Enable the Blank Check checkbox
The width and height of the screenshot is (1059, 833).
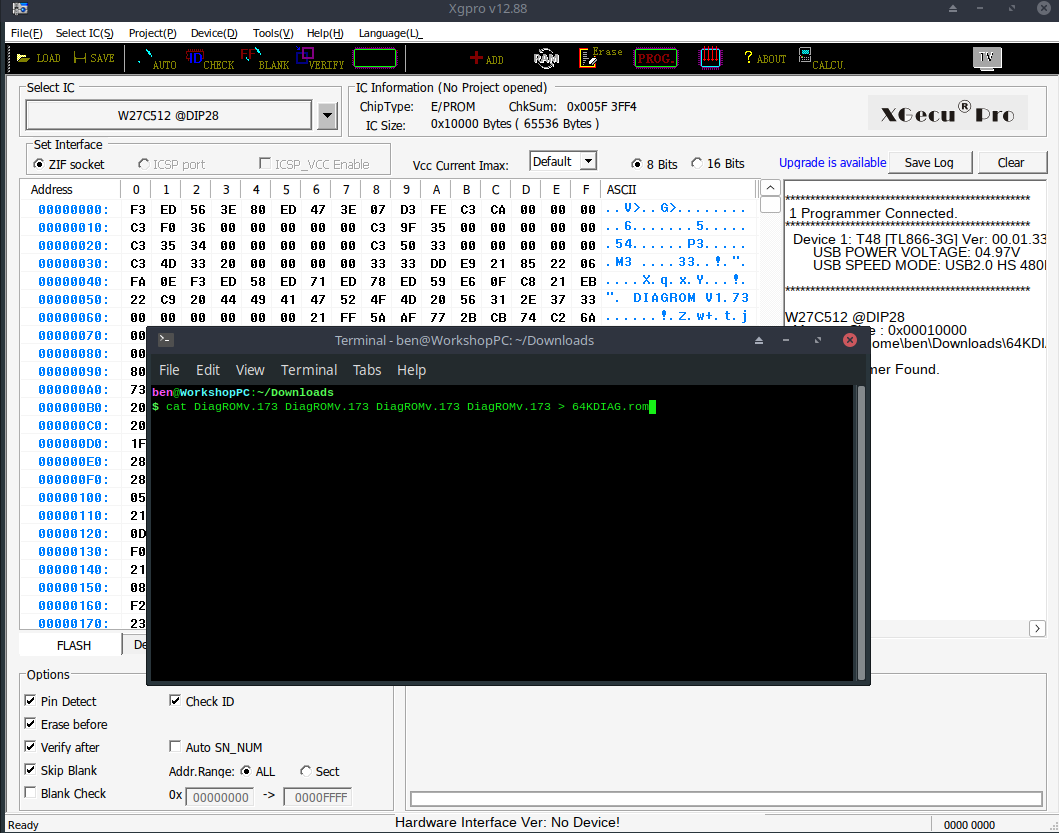pos(30,792)
